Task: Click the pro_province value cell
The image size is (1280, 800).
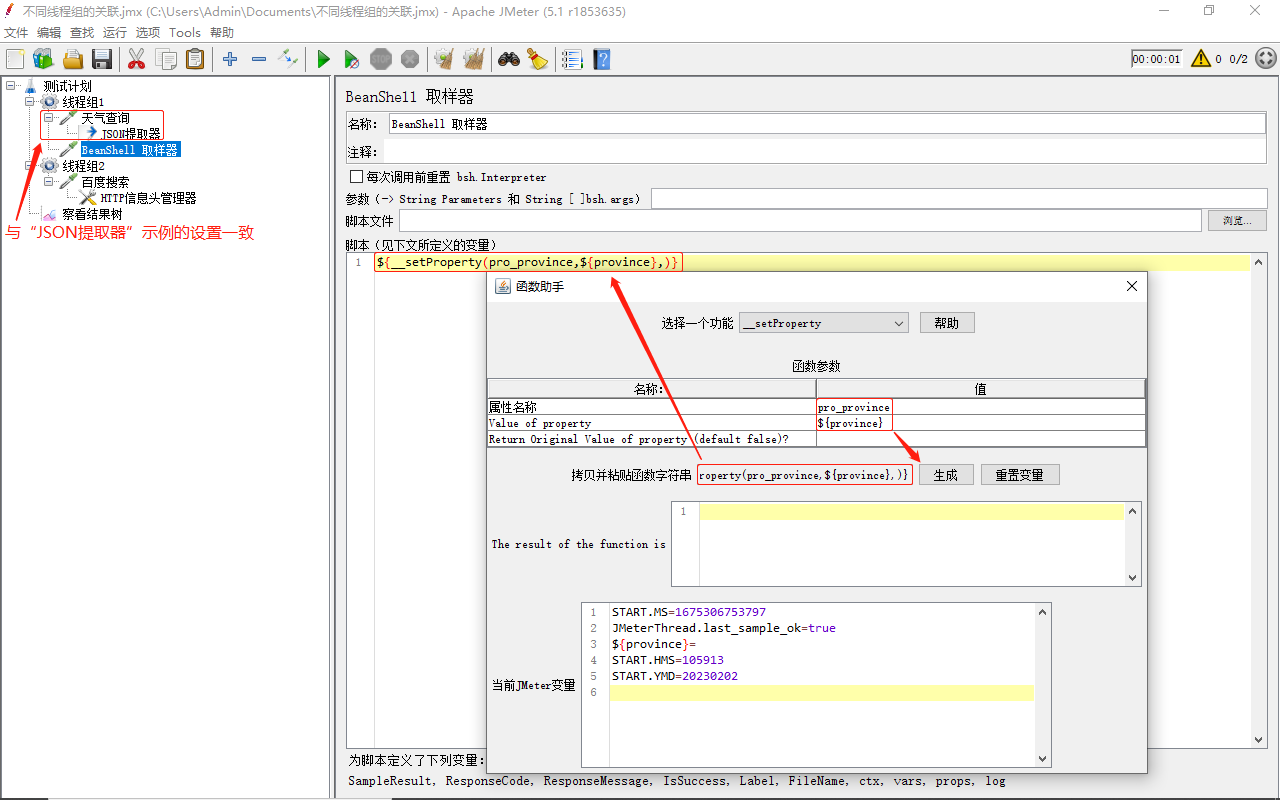Action: 980,407
